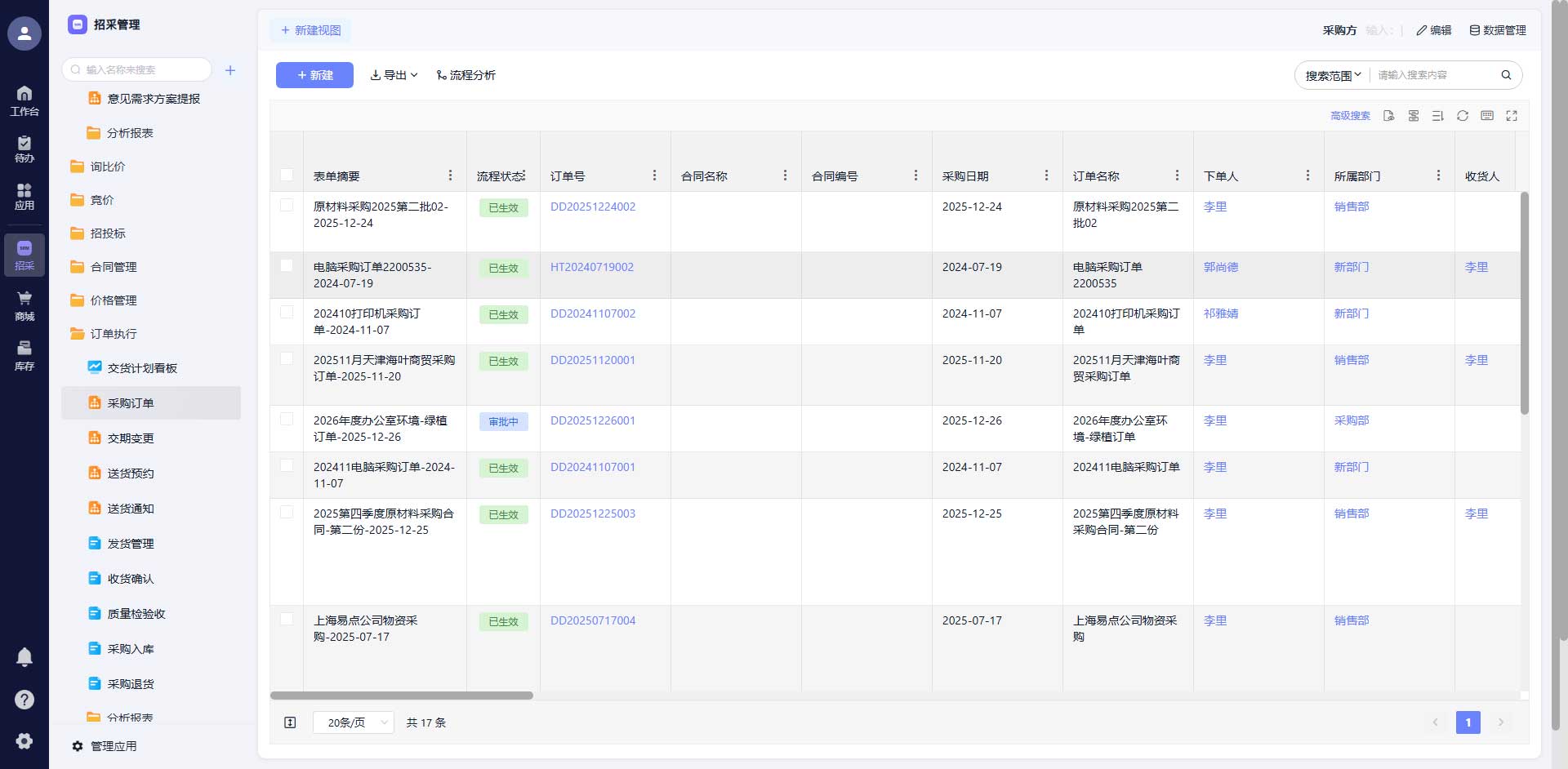The image size is (1568, 769).
Task: Open 库存 inventory icon
Action: pyautogui.click(x=24, y=355)
